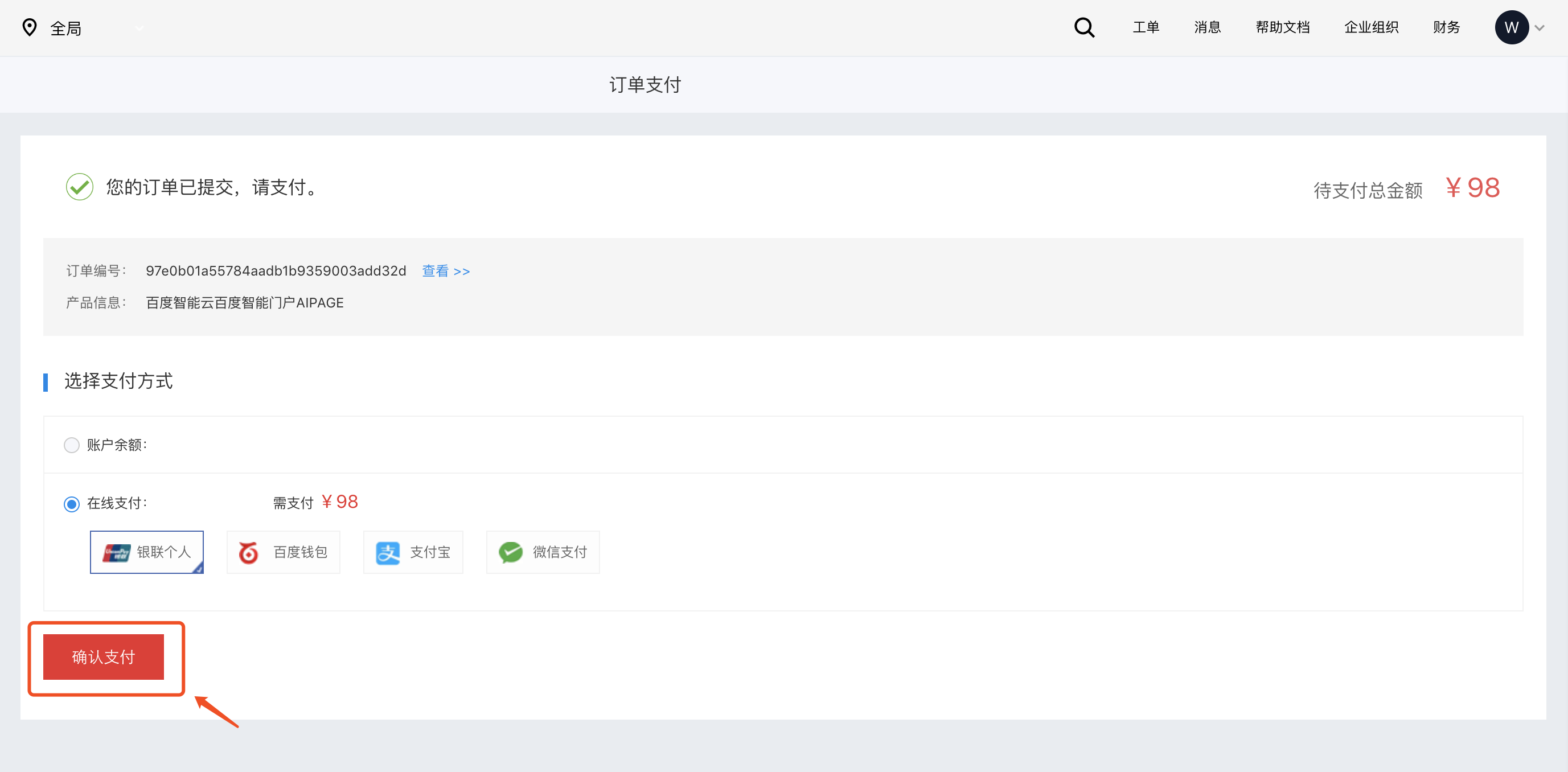
Task: Open 企业组织 in top navigation
Action: [x=1371, y=27]
